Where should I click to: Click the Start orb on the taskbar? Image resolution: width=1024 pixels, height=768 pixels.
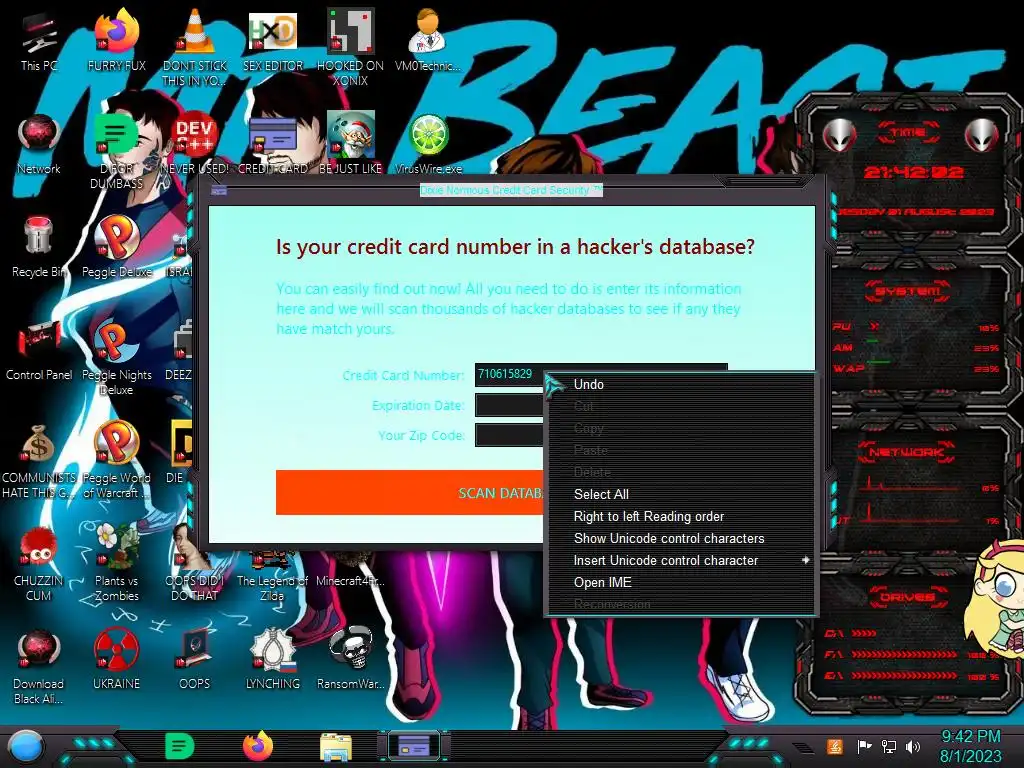click(x=25, y=746)
